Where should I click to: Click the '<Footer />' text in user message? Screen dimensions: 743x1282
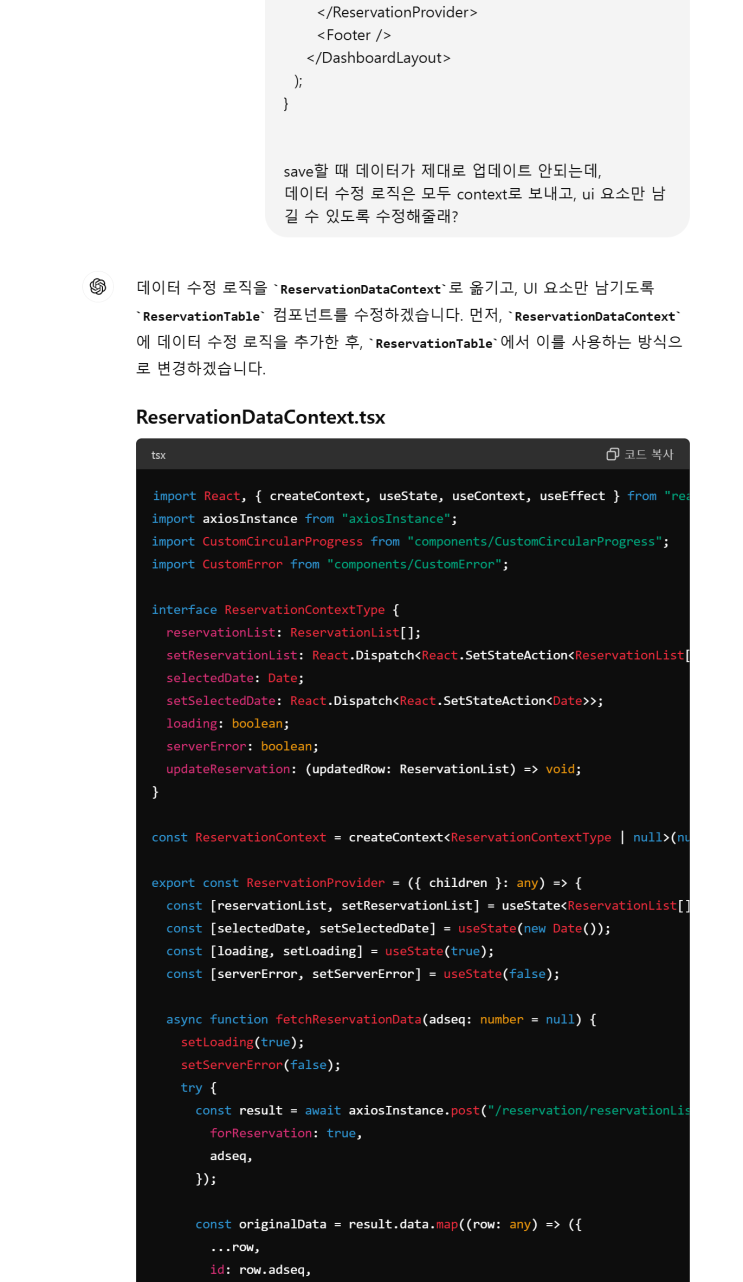[x=353, y=35]
